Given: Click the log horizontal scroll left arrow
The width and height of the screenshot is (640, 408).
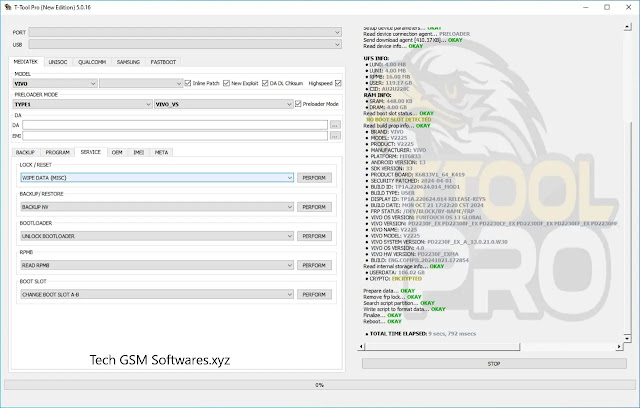Looking at the screenshot, I should (x=361, y=347).
